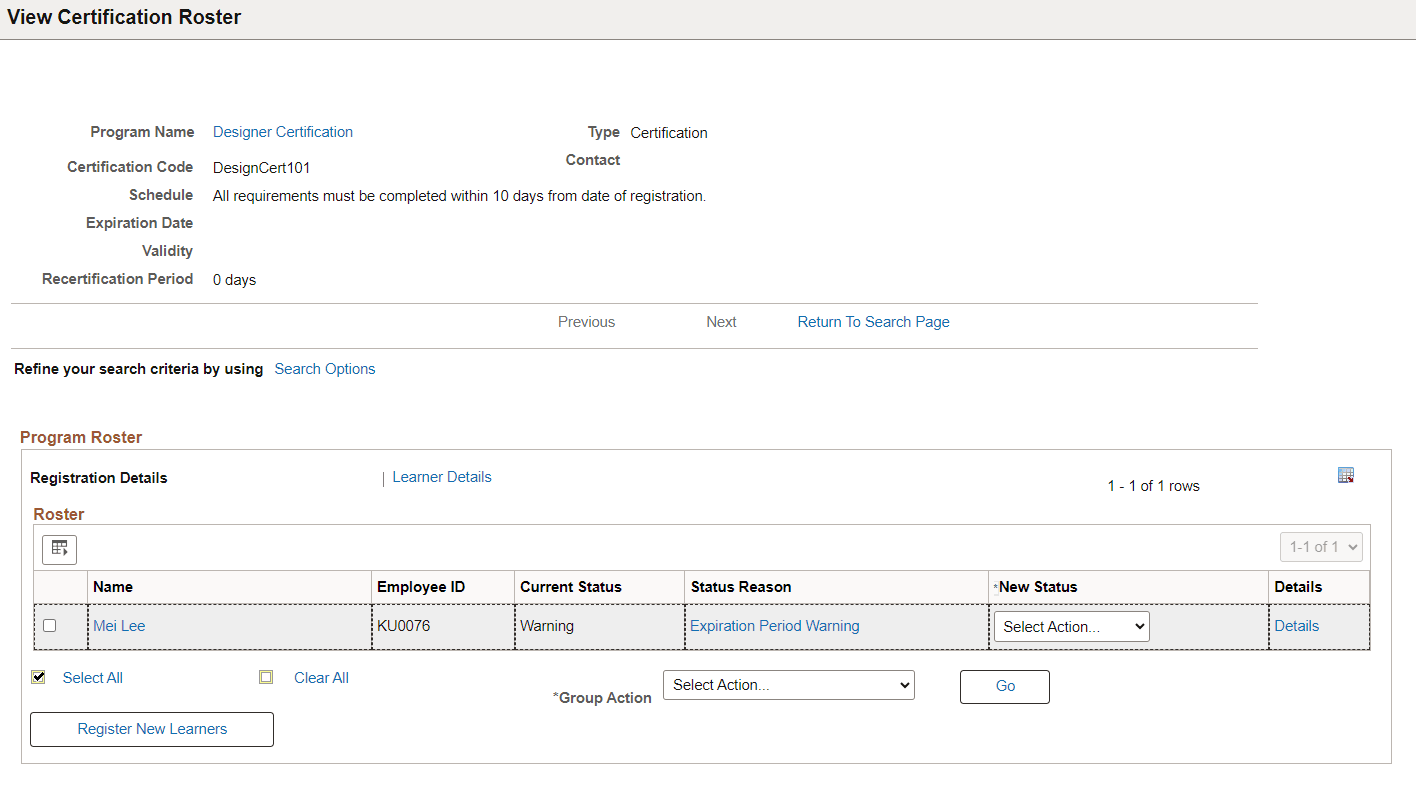The height and width of the screenshot is (785, 1416).
Task: Click the Register New Learners button
Action: (152, 729)
